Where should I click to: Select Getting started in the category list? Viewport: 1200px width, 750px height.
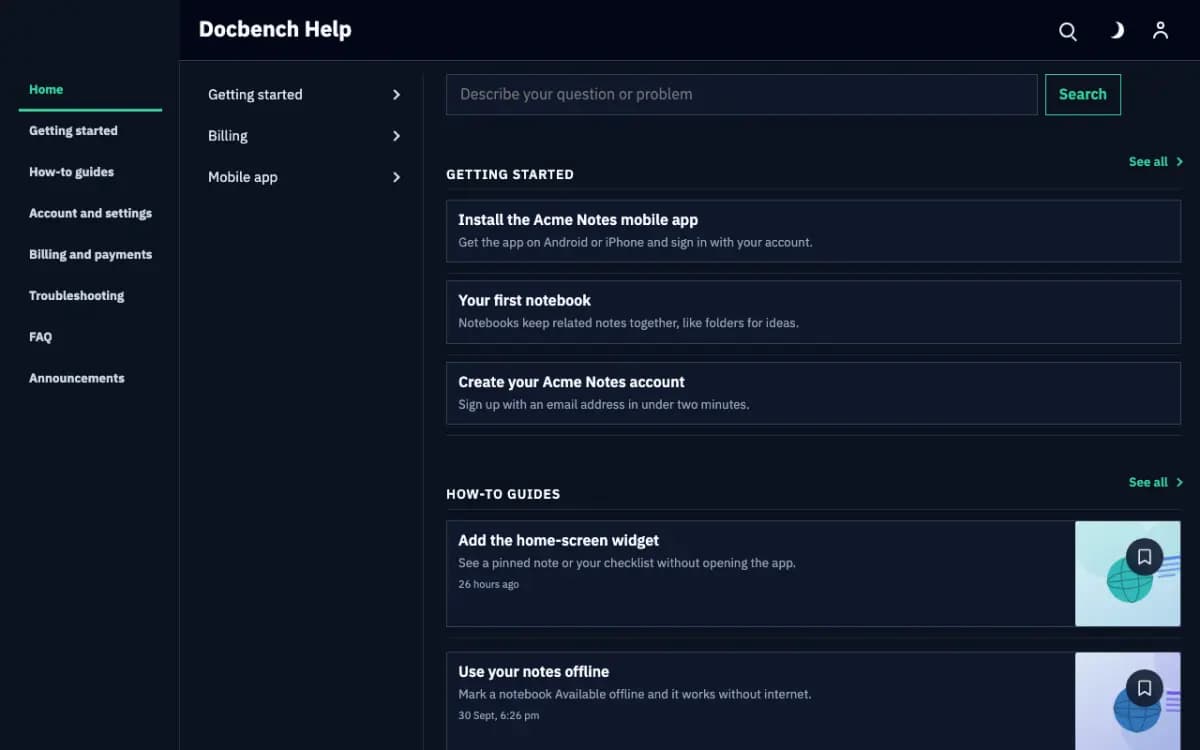pyautogui.click(x=255, y=95)
